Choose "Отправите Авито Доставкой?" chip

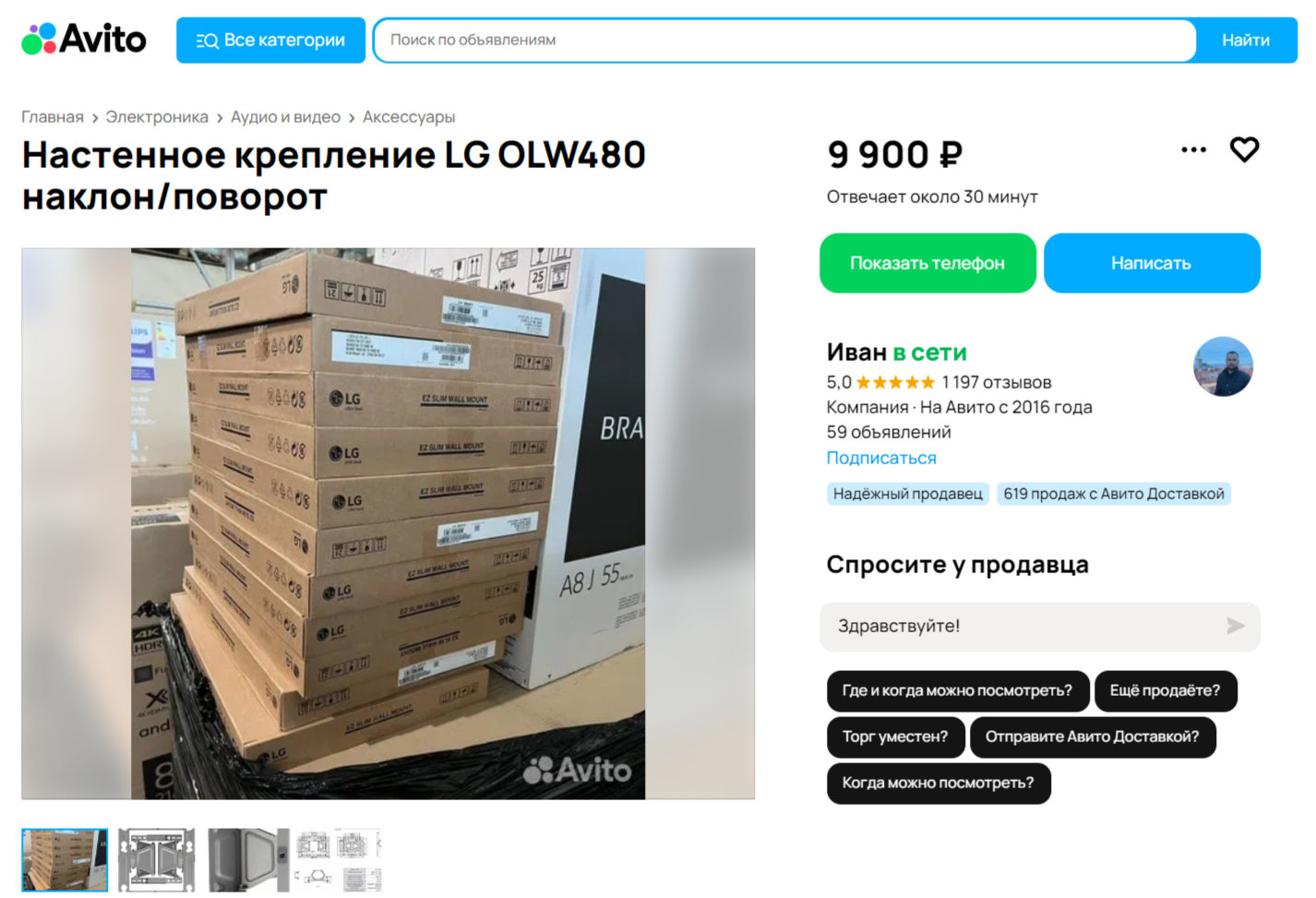[x=1092, y=736]
